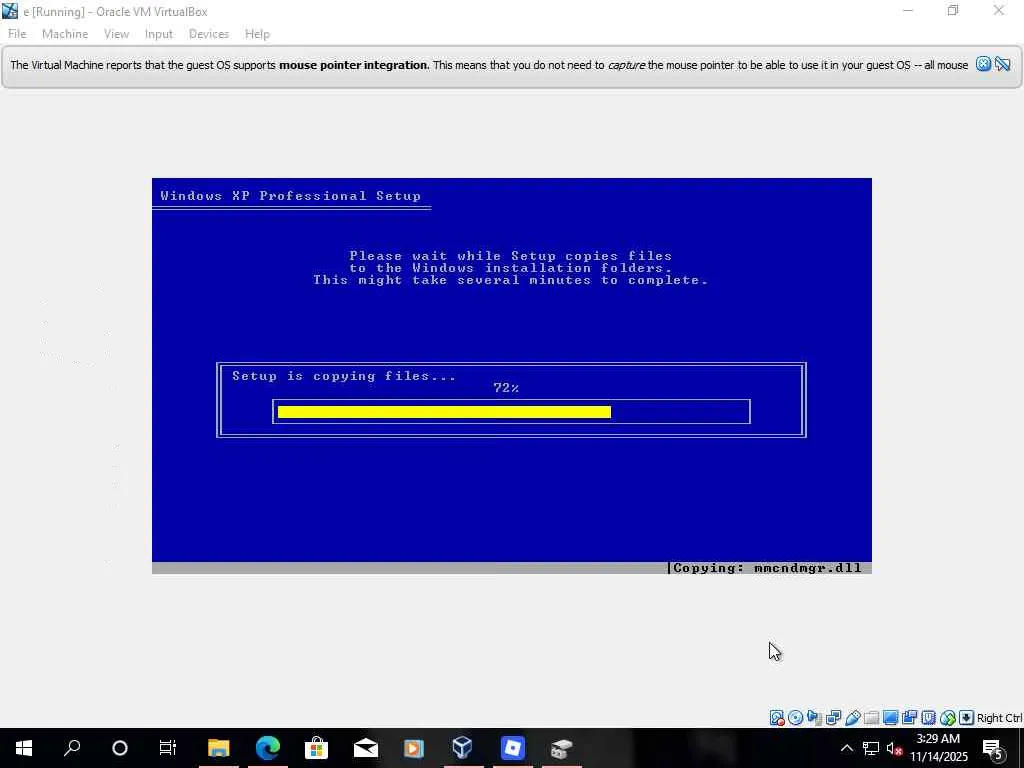Image resolution: width=1024 pixels, height=768 pixels.
Task: Open the Help menu
Action: [x=257, y=34]
